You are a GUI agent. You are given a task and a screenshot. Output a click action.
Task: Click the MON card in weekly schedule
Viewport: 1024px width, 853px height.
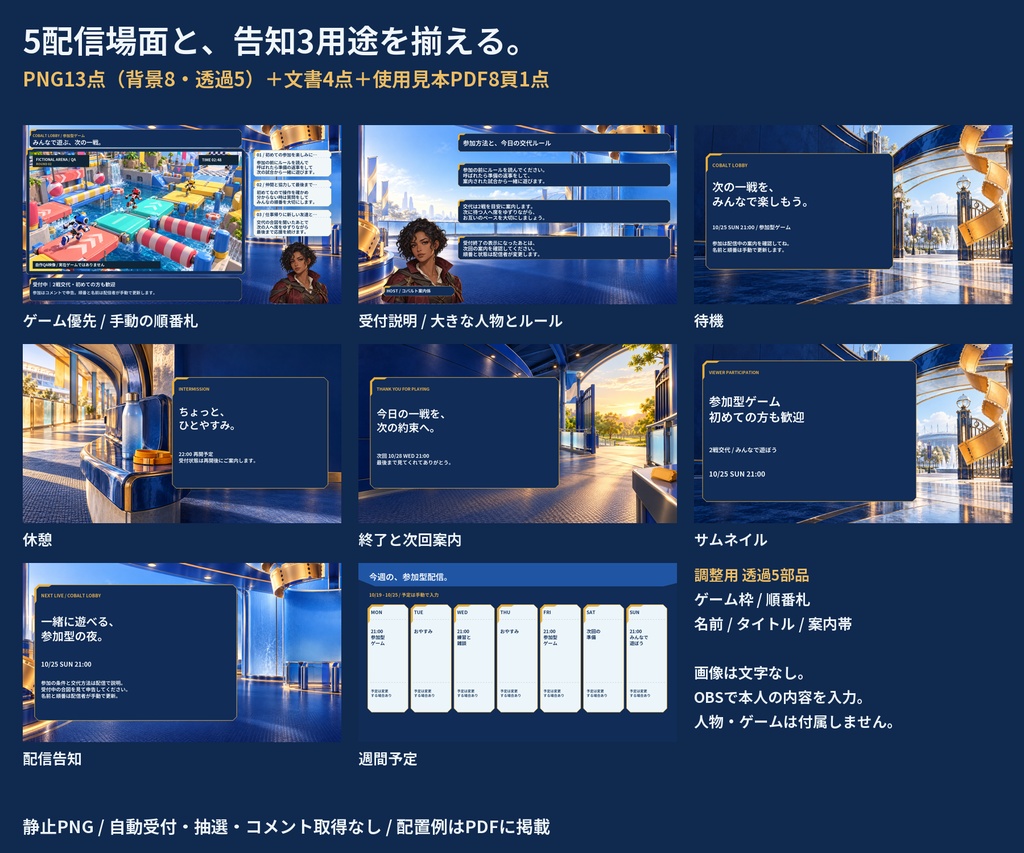pyautogui.click(x=388, y=658)
